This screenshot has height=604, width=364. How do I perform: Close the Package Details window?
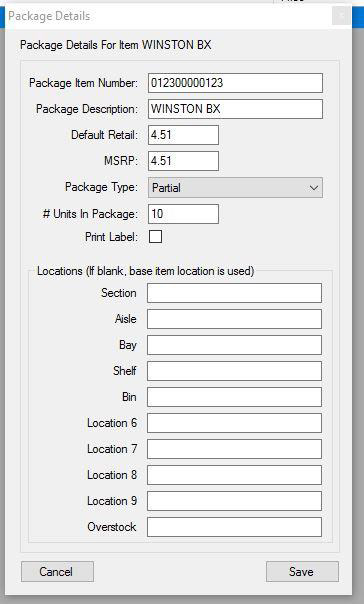pos(341,16)
